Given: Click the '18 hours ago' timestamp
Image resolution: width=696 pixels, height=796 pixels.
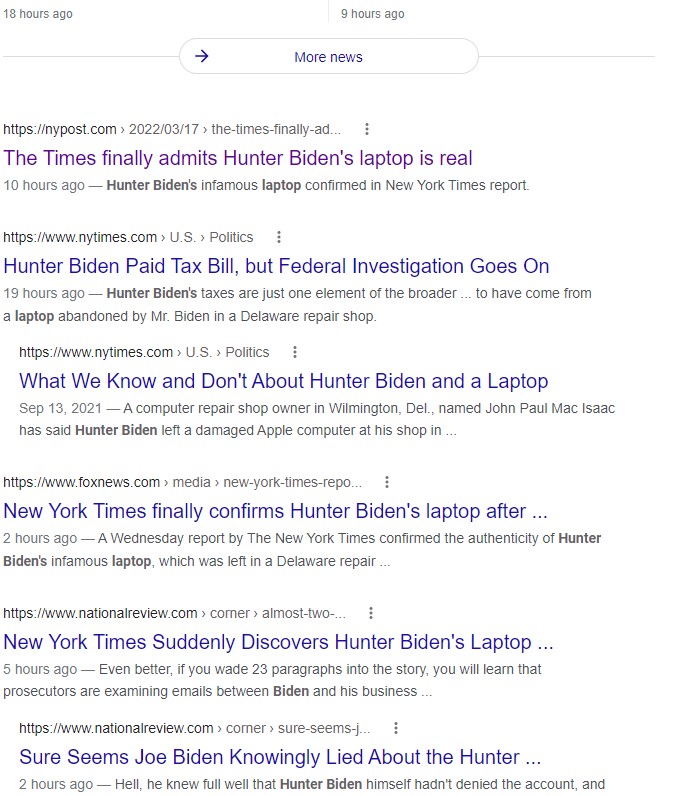Looking at the screenshot, I should [38, 14].
